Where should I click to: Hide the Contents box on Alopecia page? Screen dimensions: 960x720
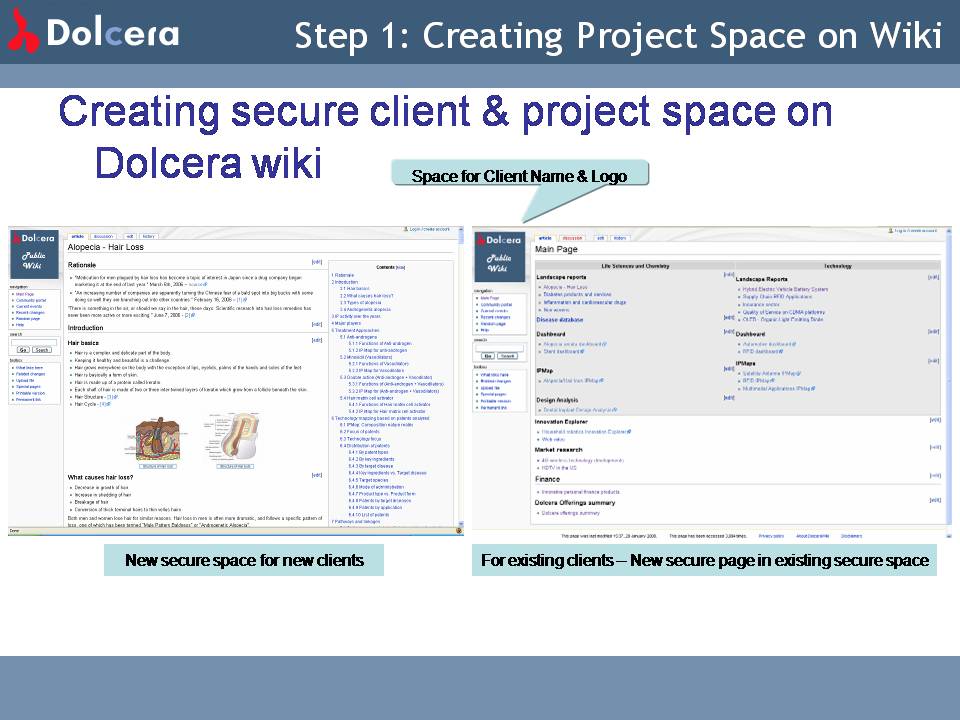[x=401, y=268]
